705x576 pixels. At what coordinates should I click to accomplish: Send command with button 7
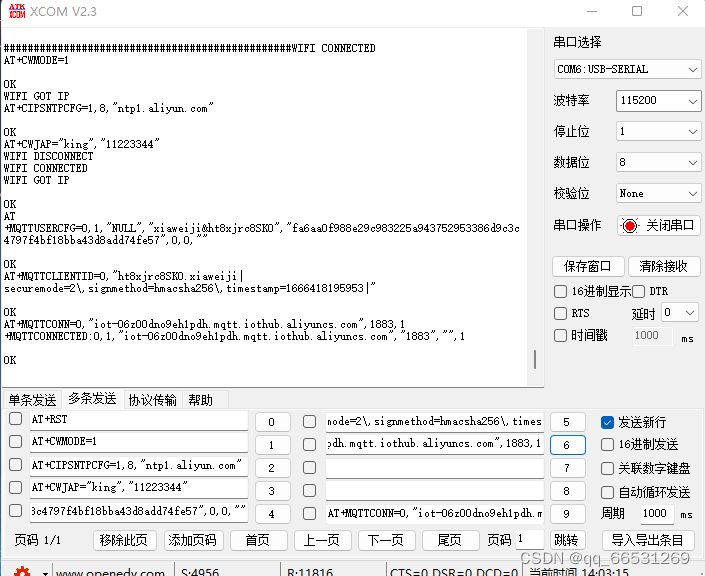pyautogui.click(x=567, y=468)
